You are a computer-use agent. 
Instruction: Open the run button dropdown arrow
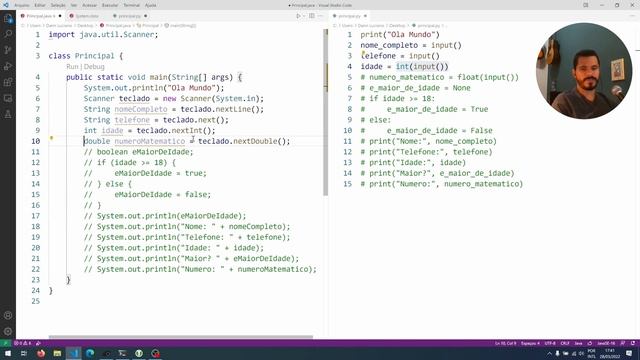tap(304, 16)
